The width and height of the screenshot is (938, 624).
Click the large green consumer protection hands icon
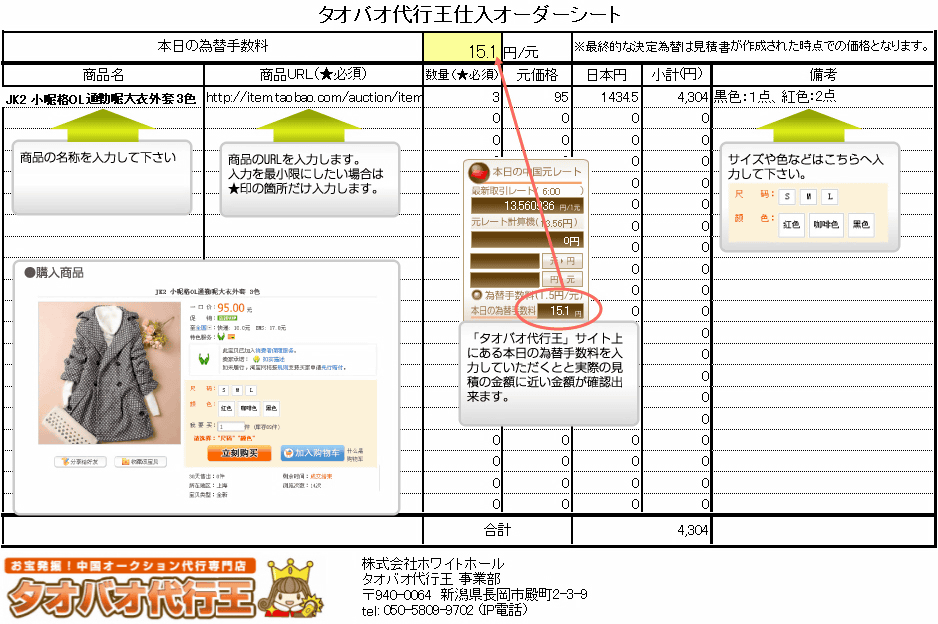(204, 359)
